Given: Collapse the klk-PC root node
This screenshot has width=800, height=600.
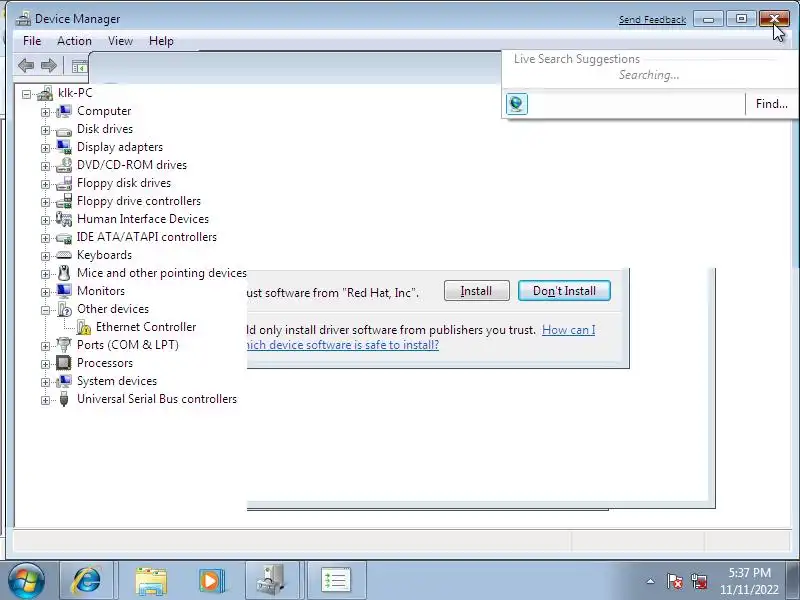Looking at the screenshot, I should [x=27, y=94].
